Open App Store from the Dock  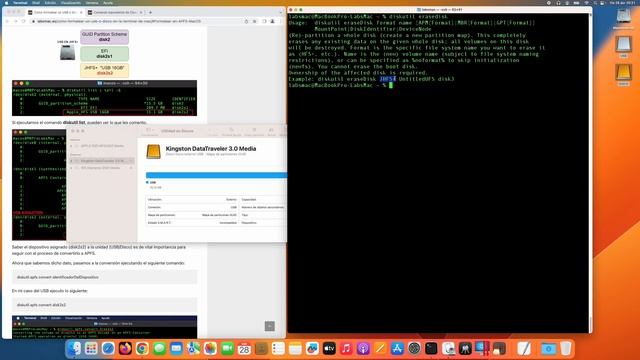click(x=397, y=348)
